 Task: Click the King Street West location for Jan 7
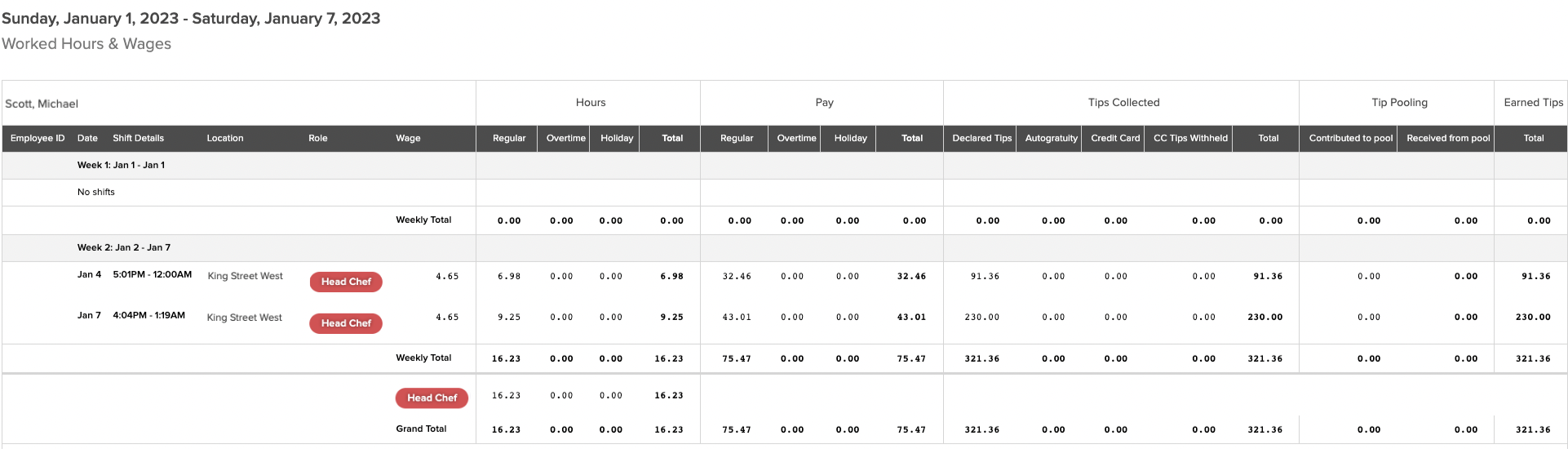[244, 318]
